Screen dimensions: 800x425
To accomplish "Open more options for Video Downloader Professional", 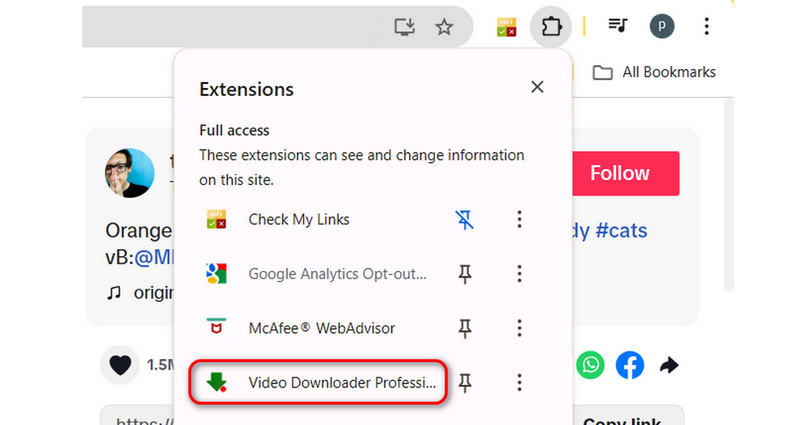I will 519,382.
